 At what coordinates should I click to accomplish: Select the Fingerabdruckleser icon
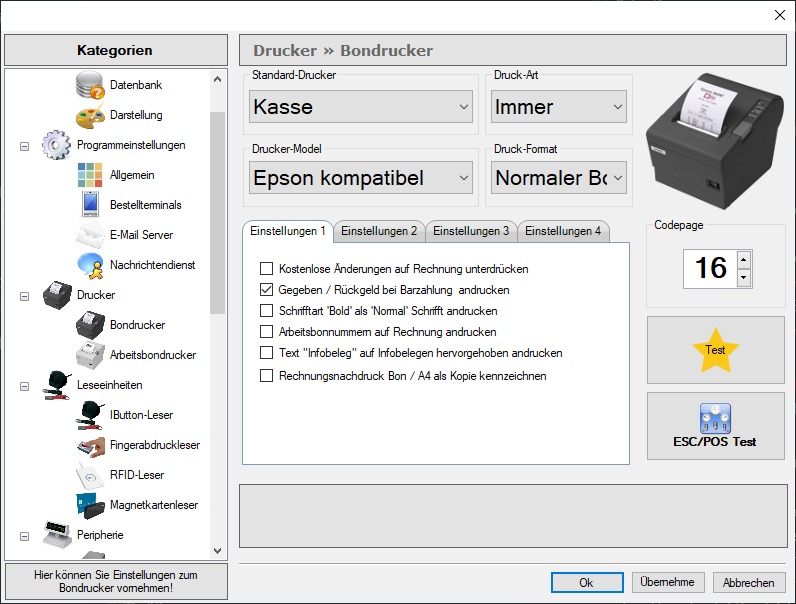coord(90,445)
